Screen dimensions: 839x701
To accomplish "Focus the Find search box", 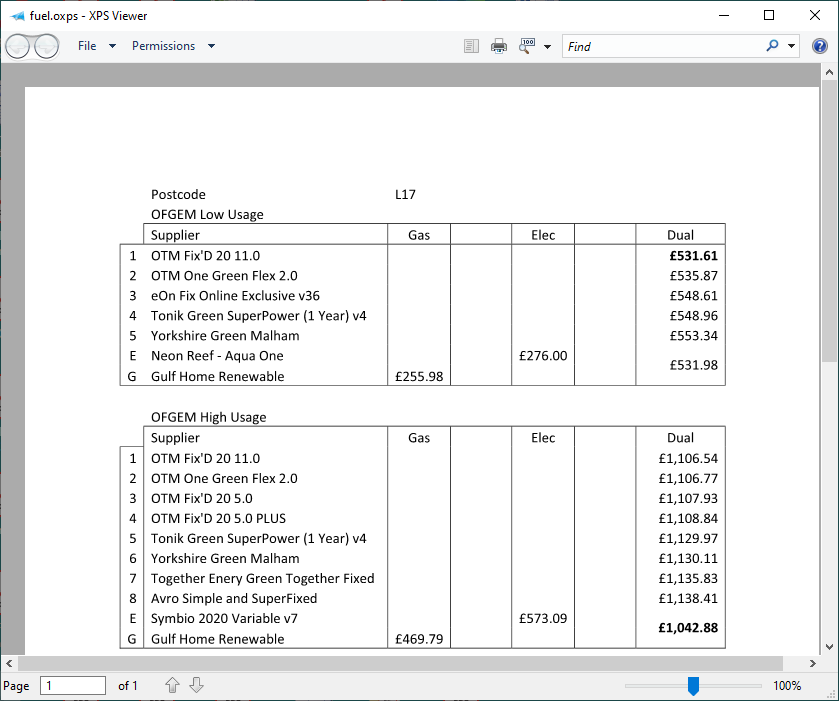I will pos(663,47).
